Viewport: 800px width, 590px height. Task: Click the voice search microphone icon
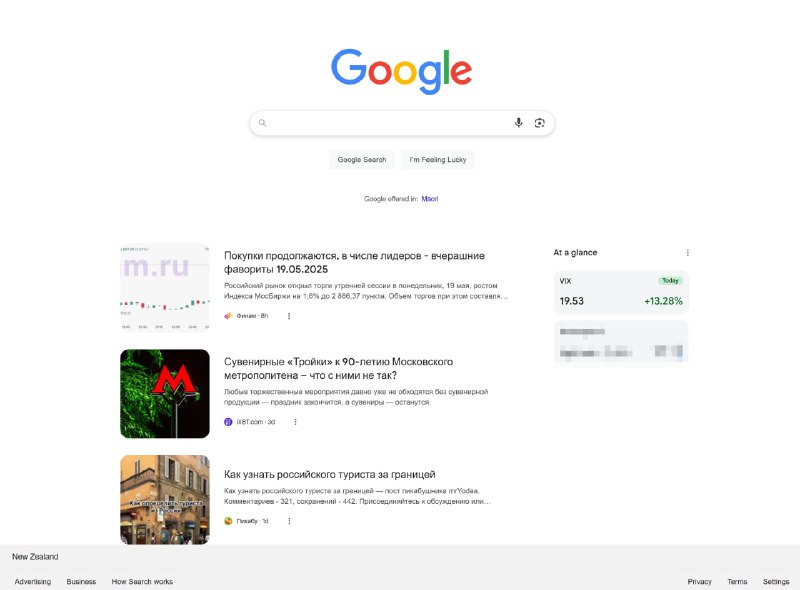[518, 122]
